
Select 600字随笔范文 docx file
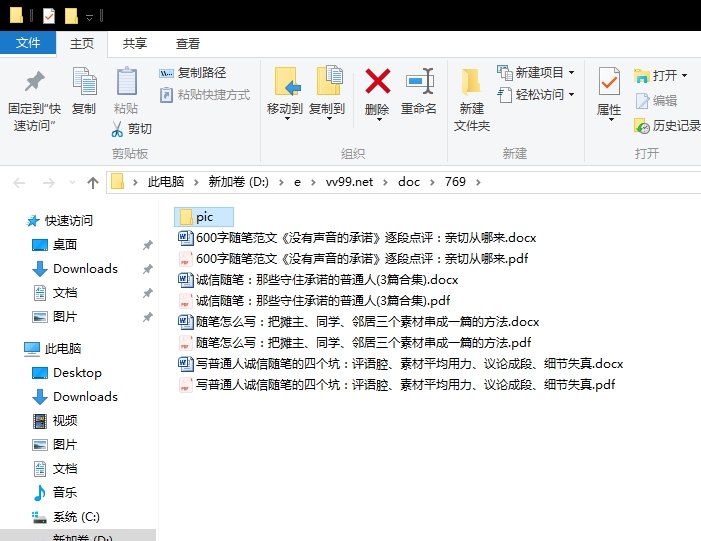pyautogui.click(x=357, y=237)
